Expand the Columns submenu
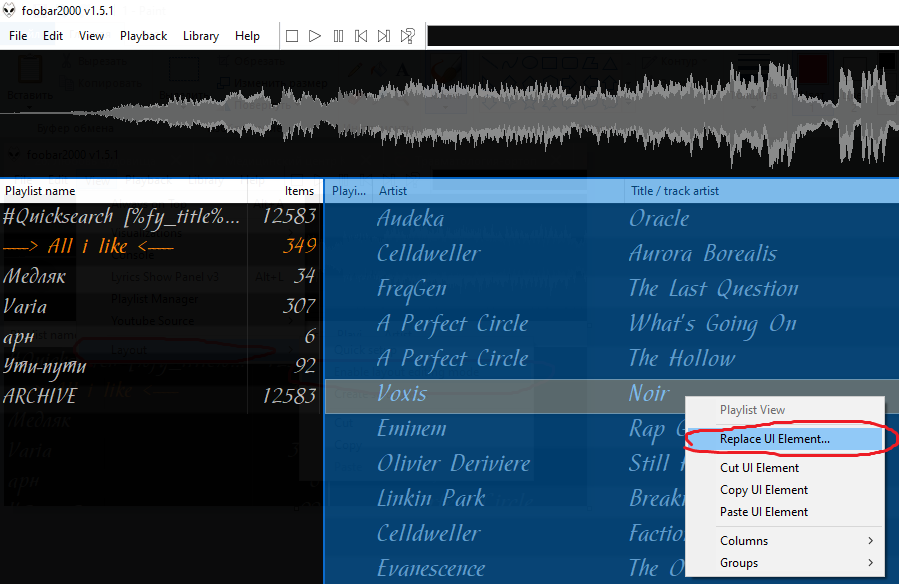Screen dimensions: 899x584 coord(784,540)
